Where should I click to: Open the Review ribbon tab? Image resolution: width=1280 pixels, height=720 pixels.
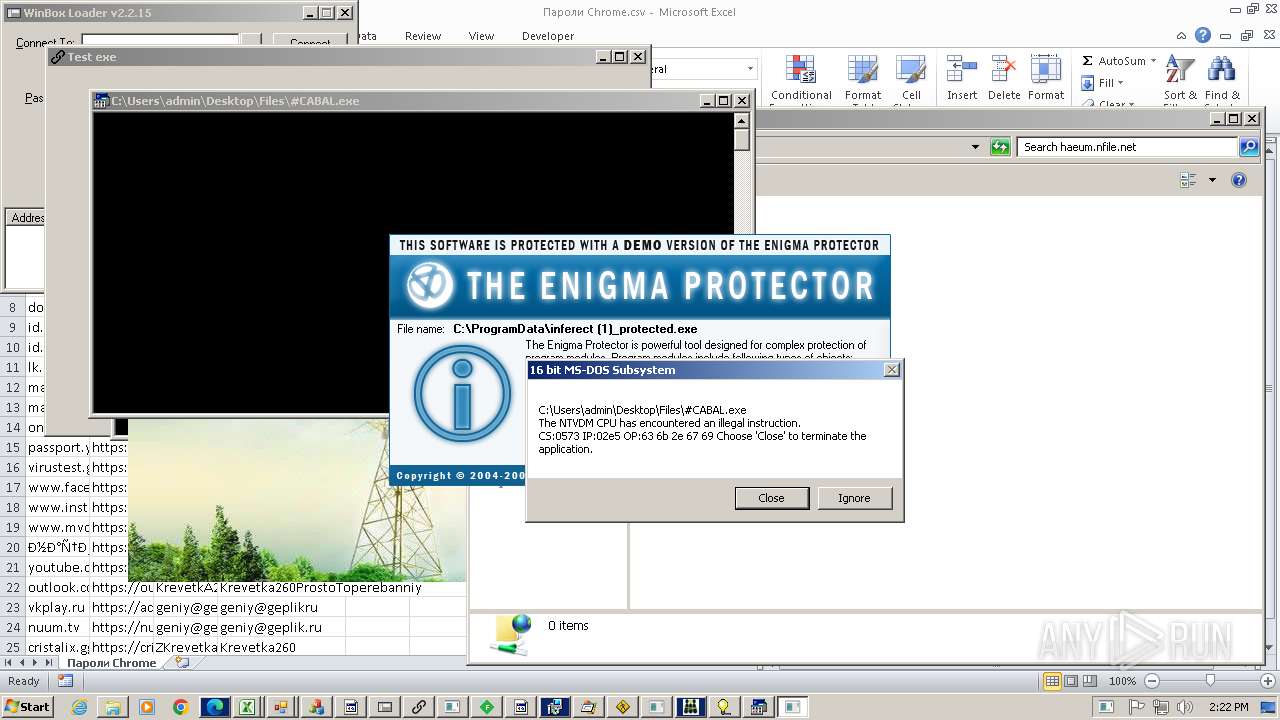click(423, 36)
